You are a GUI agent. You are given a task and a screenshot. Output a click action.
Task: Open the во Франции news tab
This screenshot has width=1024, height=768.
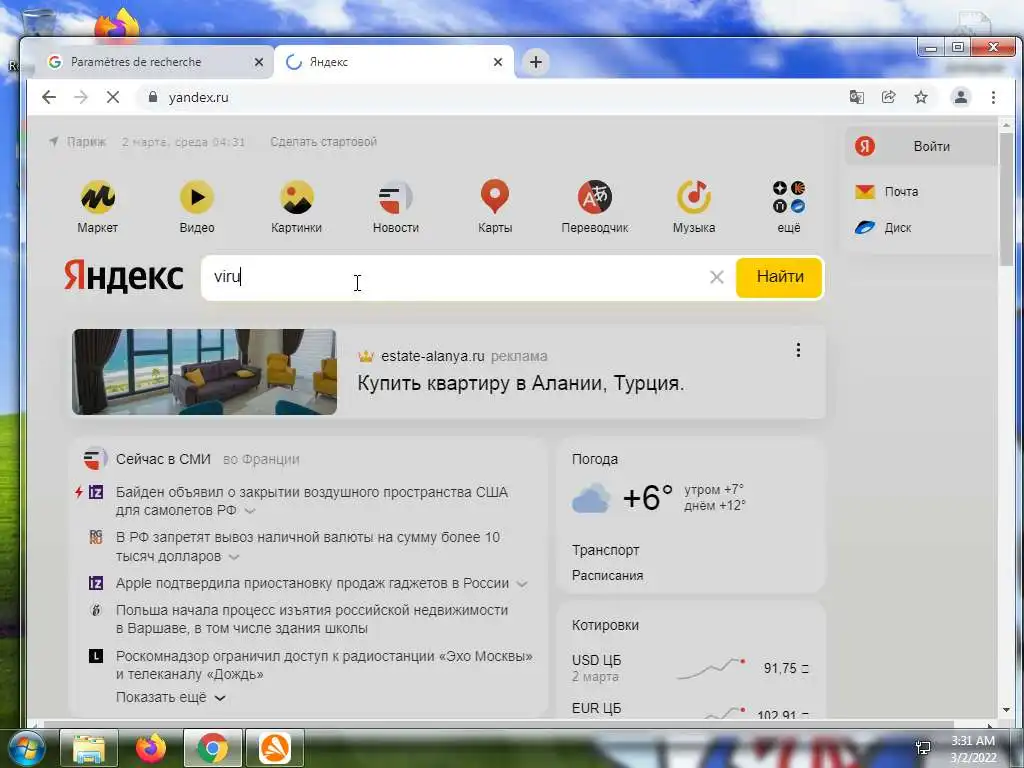coord(261,459)
